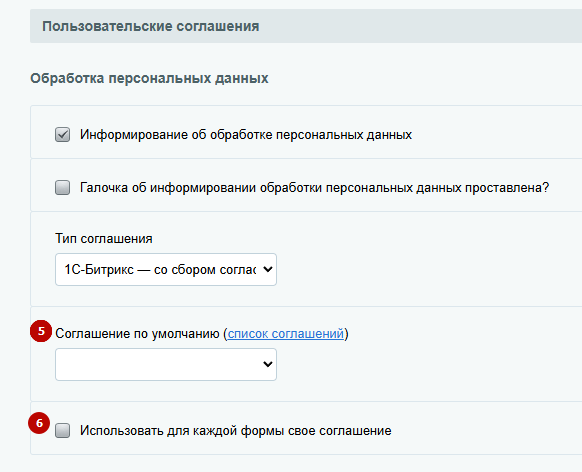This screenshot has height=472, width=582.
Task: Click the Соглашение по умолчанию label text
Action: click(137, 334)
